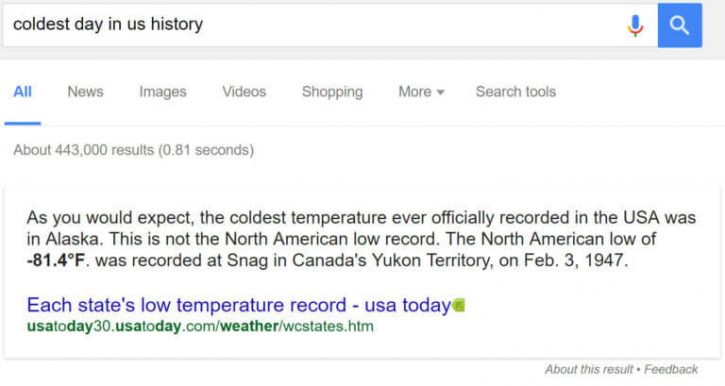Click the featured snippet paragraph text

pos(361,239)
